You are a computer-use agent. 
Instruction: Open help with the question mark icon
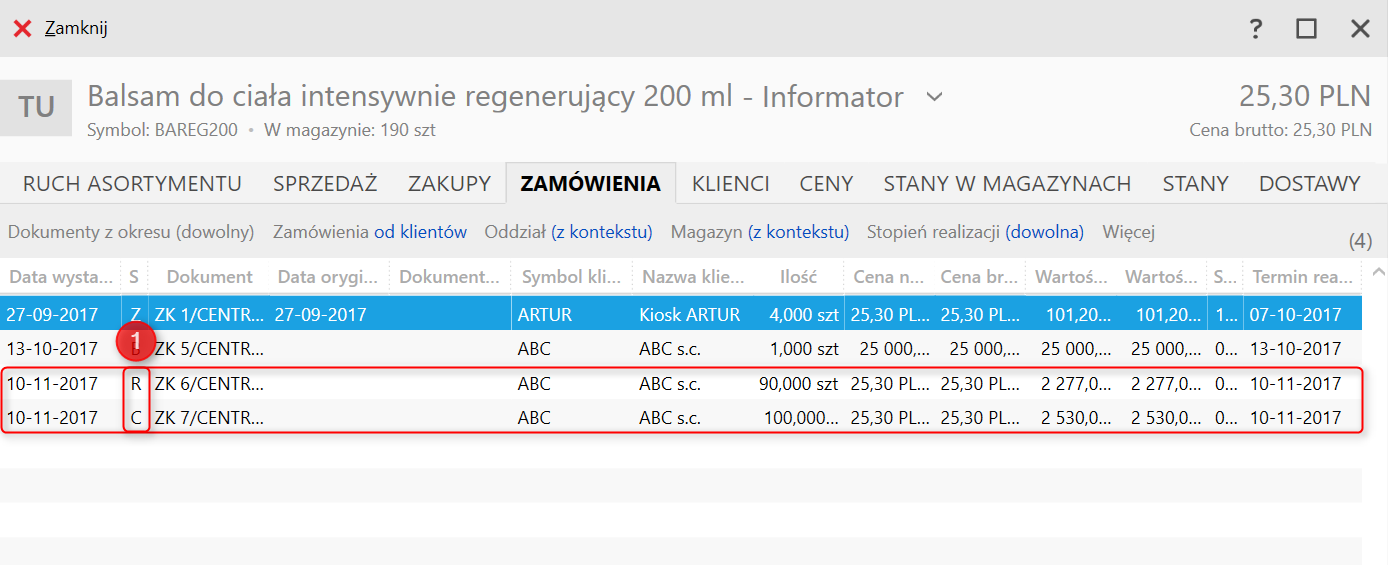pyautogui.click(x=1256, y=29)
